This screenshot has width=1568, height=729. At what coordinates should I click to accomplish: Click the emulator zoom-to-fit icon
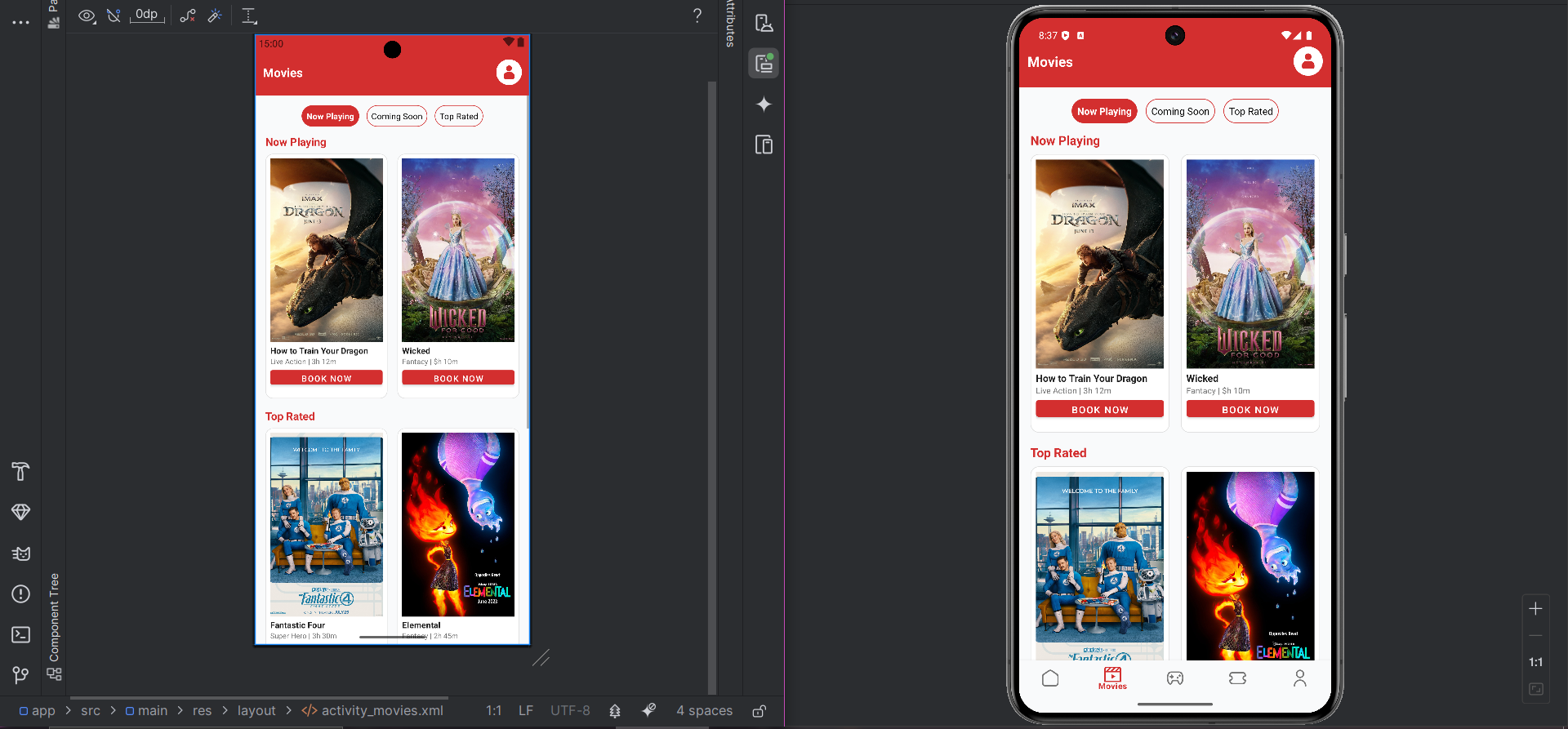1535,689
